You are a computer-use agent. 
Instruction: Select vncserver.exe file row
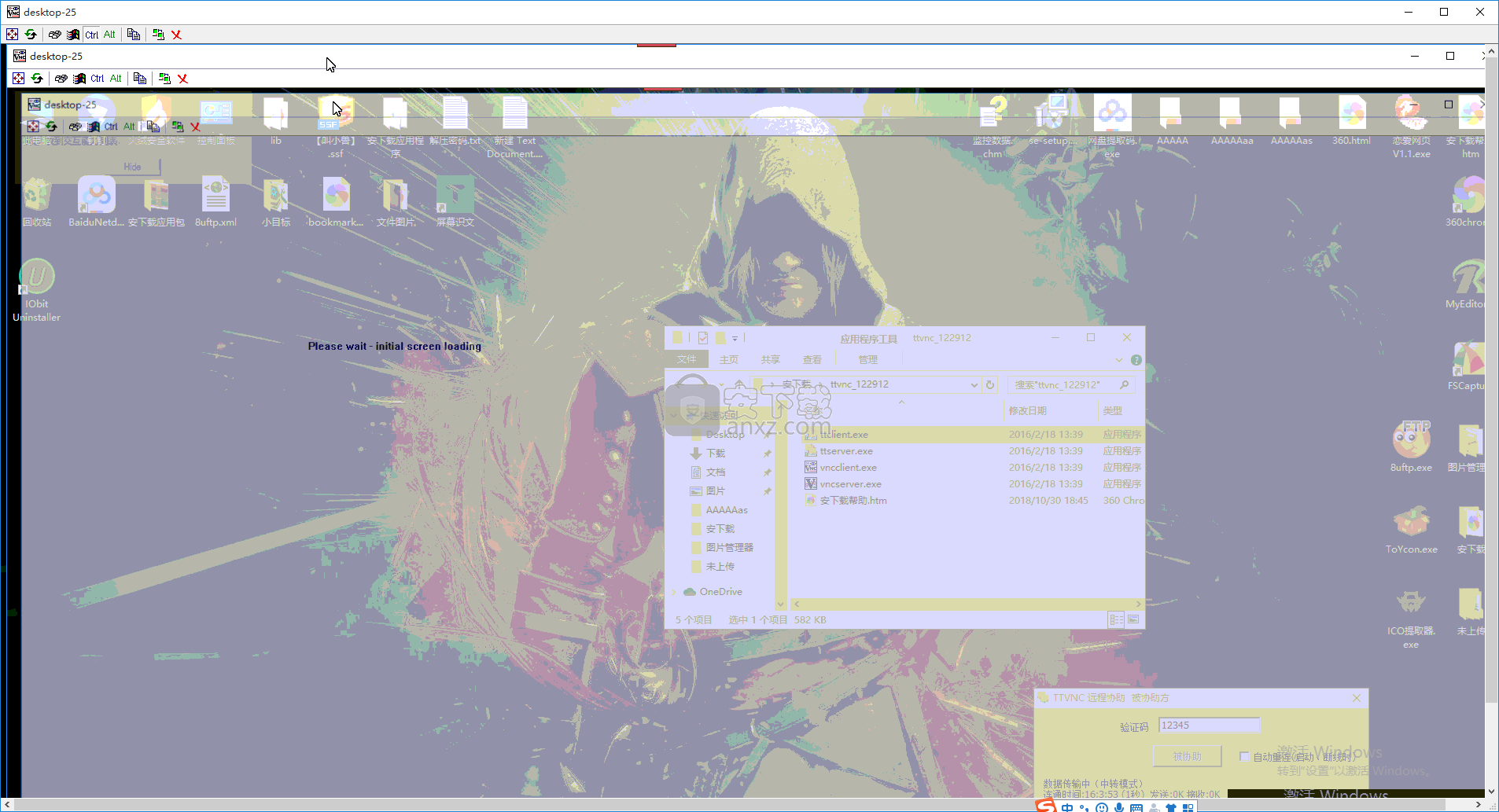(x=973, y=484)
